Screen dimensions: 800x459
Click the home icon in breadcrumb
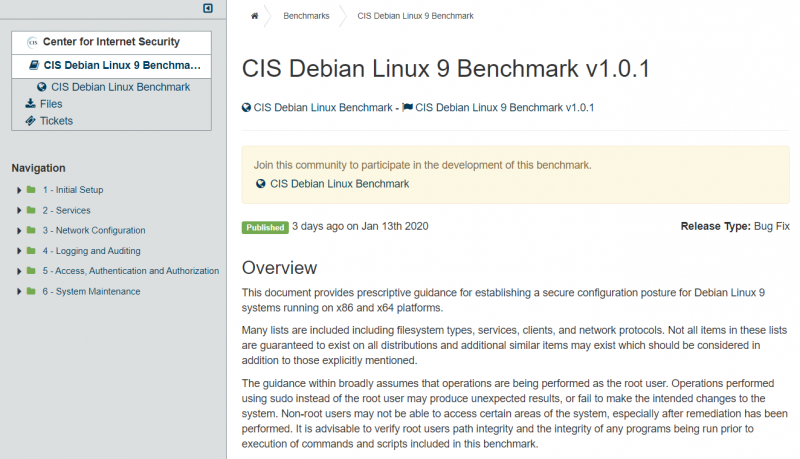click(x=255, y=16)
